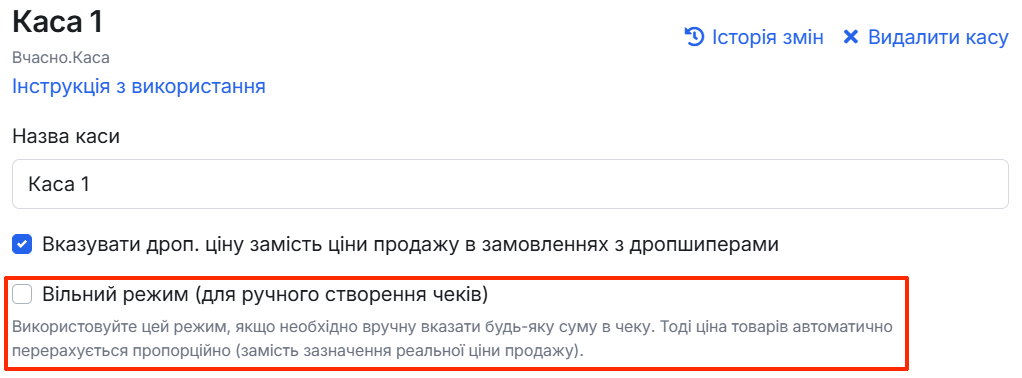Enable the Вільний режим checkbox

(22, 295)
